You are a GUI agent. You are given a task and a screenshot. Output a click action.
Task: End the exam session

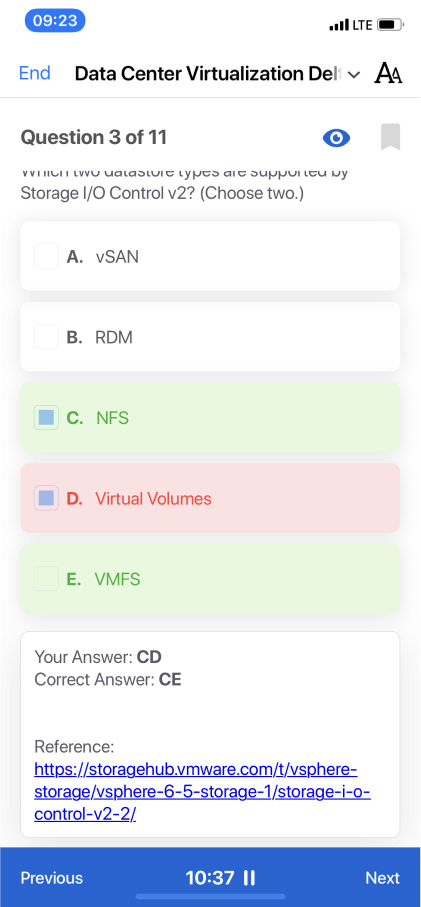(x=35, y=73)
